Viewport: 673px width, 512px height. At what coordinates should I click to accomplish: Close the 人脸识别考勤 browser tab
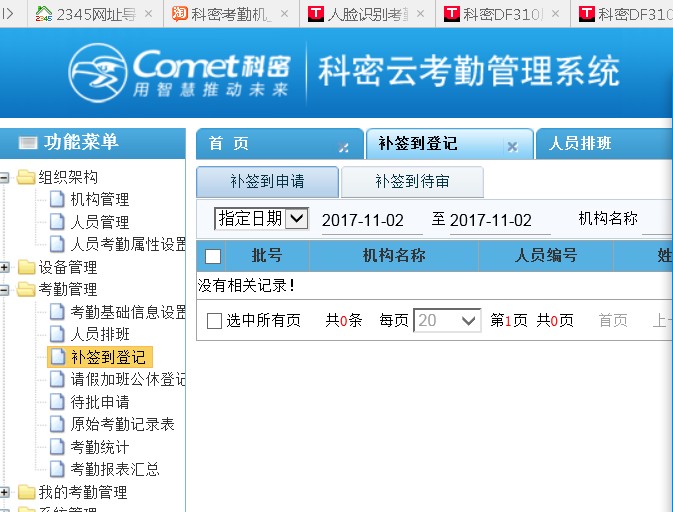click(x=420, y=14)
